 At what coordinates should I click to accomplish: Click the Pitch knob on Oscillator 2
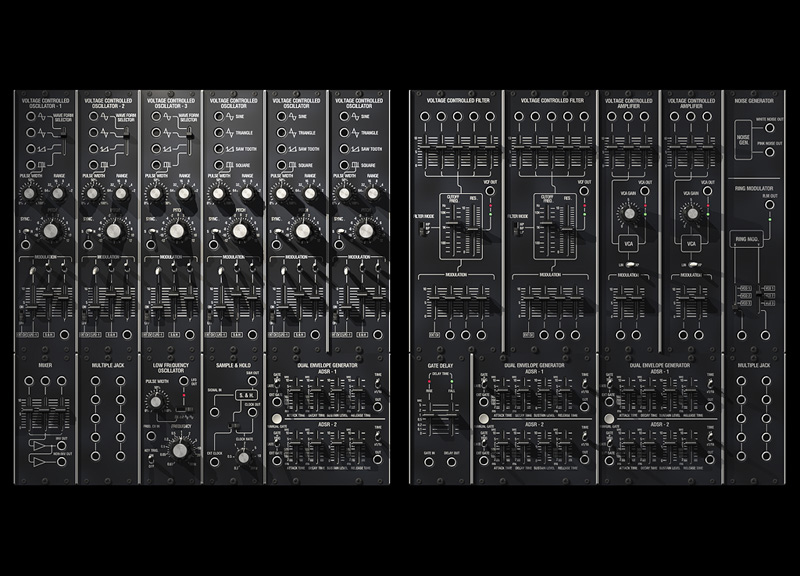pos(114,230)
